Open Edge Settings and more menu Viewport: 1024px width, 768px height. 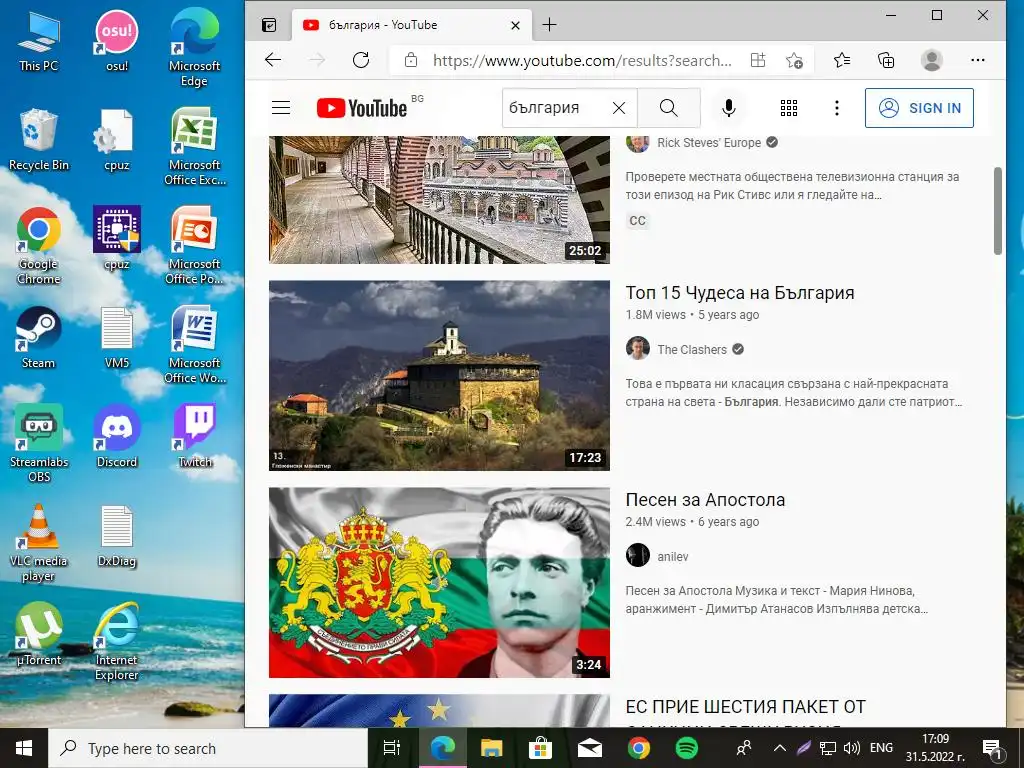tap(978, 61)
